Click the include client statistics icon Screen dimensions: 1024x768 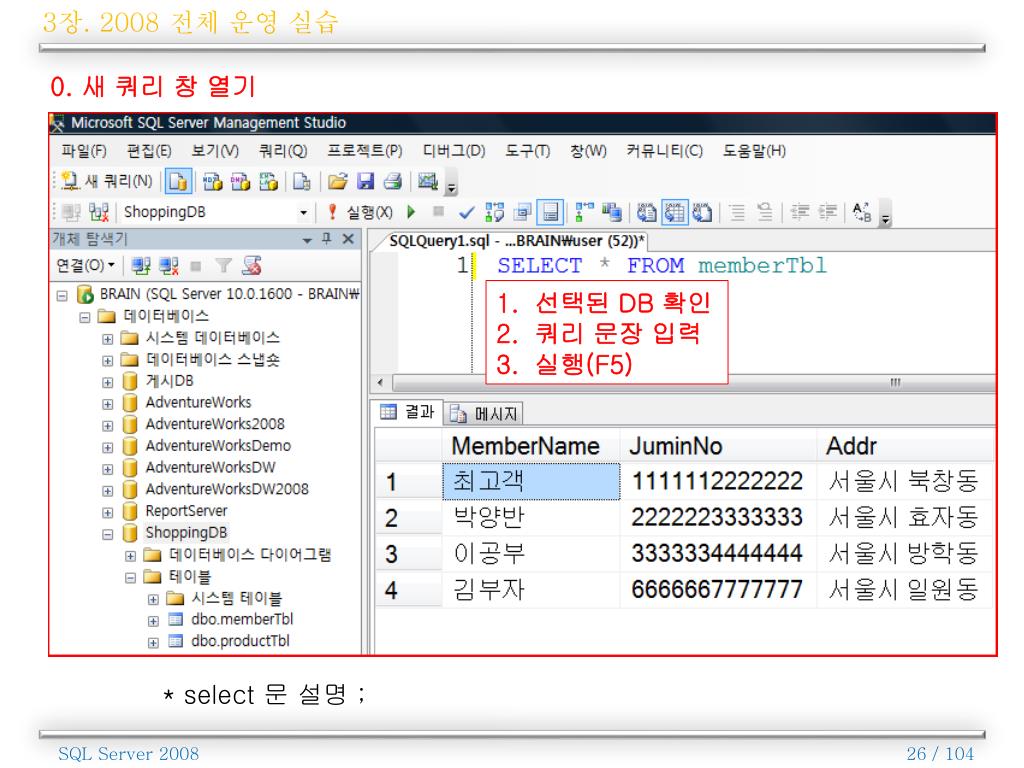tap(612, 212)
